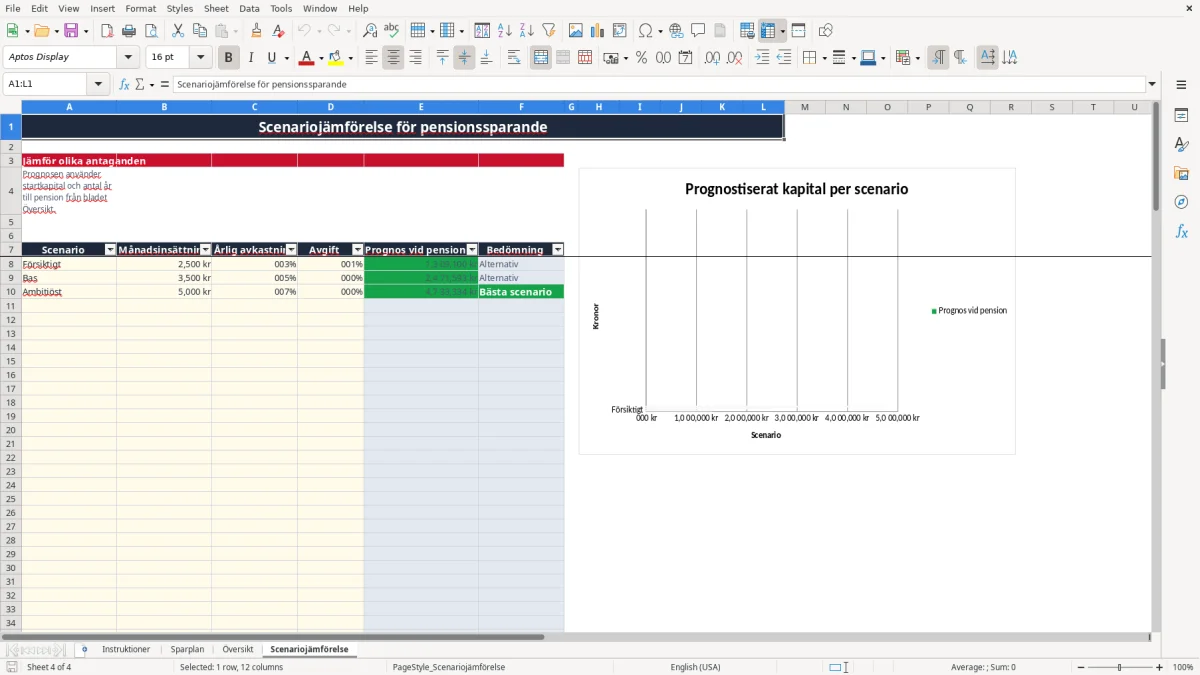Open the Insert Chart tool

(x=597, y=31)
